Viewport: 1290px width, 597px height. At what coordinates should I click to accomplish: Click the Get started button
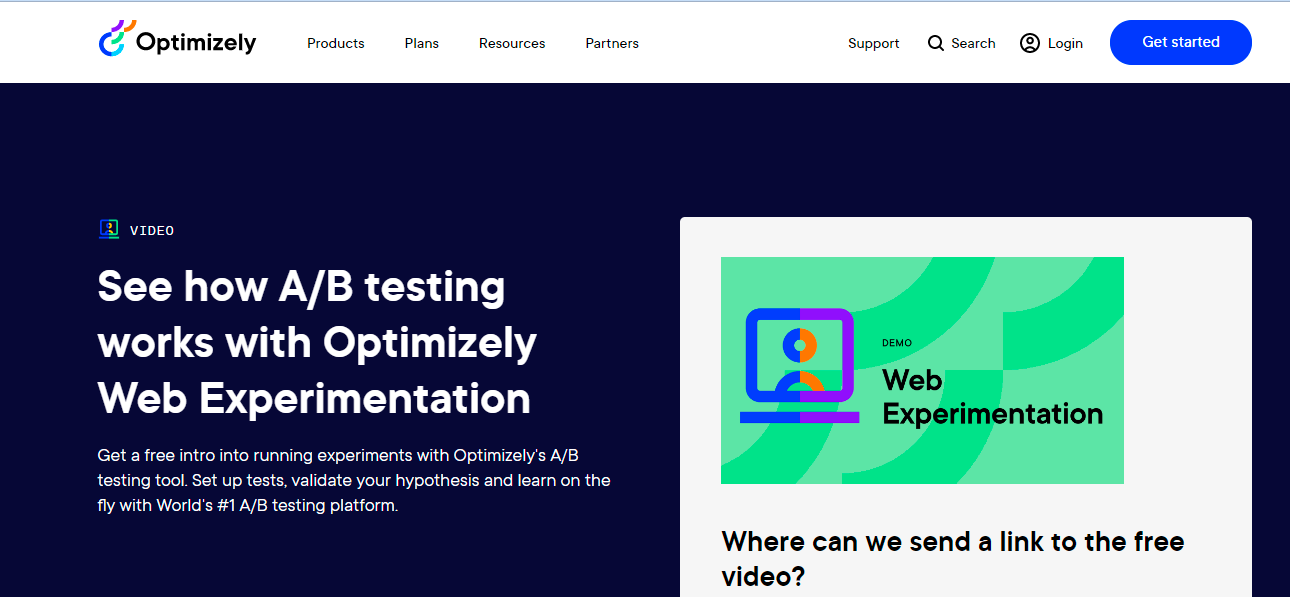click(x=1181, y=42)
